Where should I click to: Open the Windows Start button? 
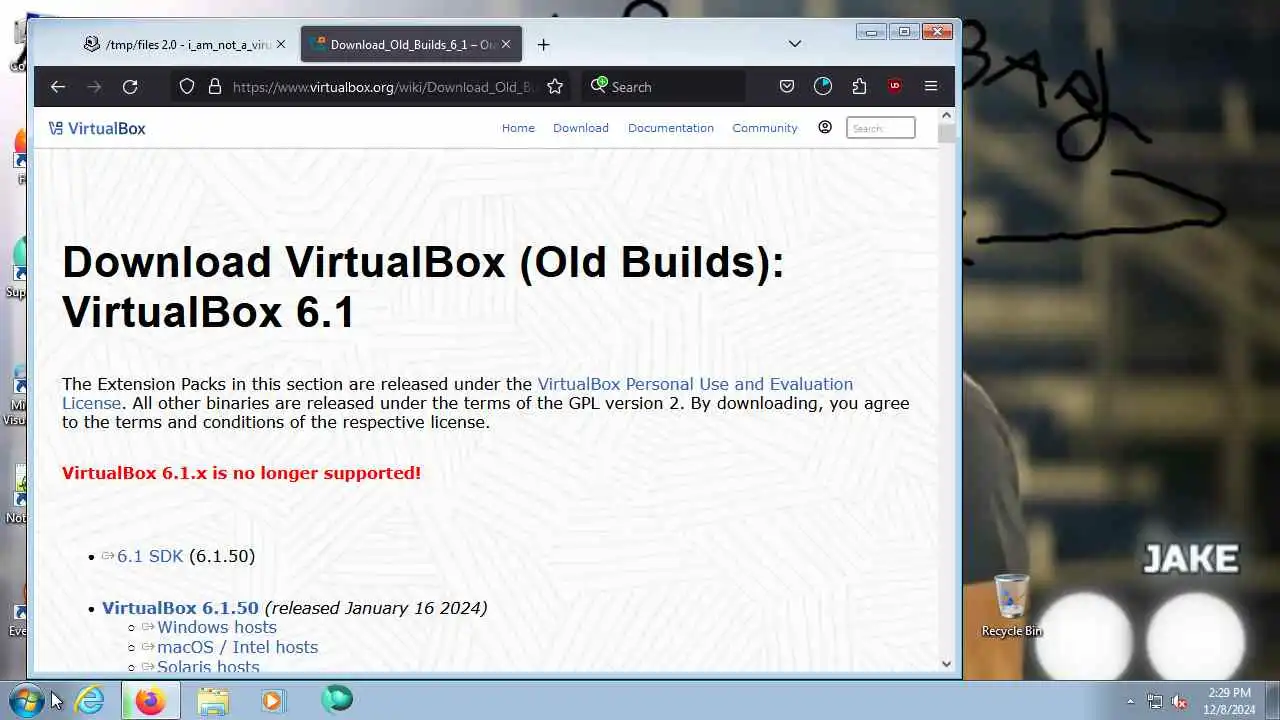click(25, 700)
